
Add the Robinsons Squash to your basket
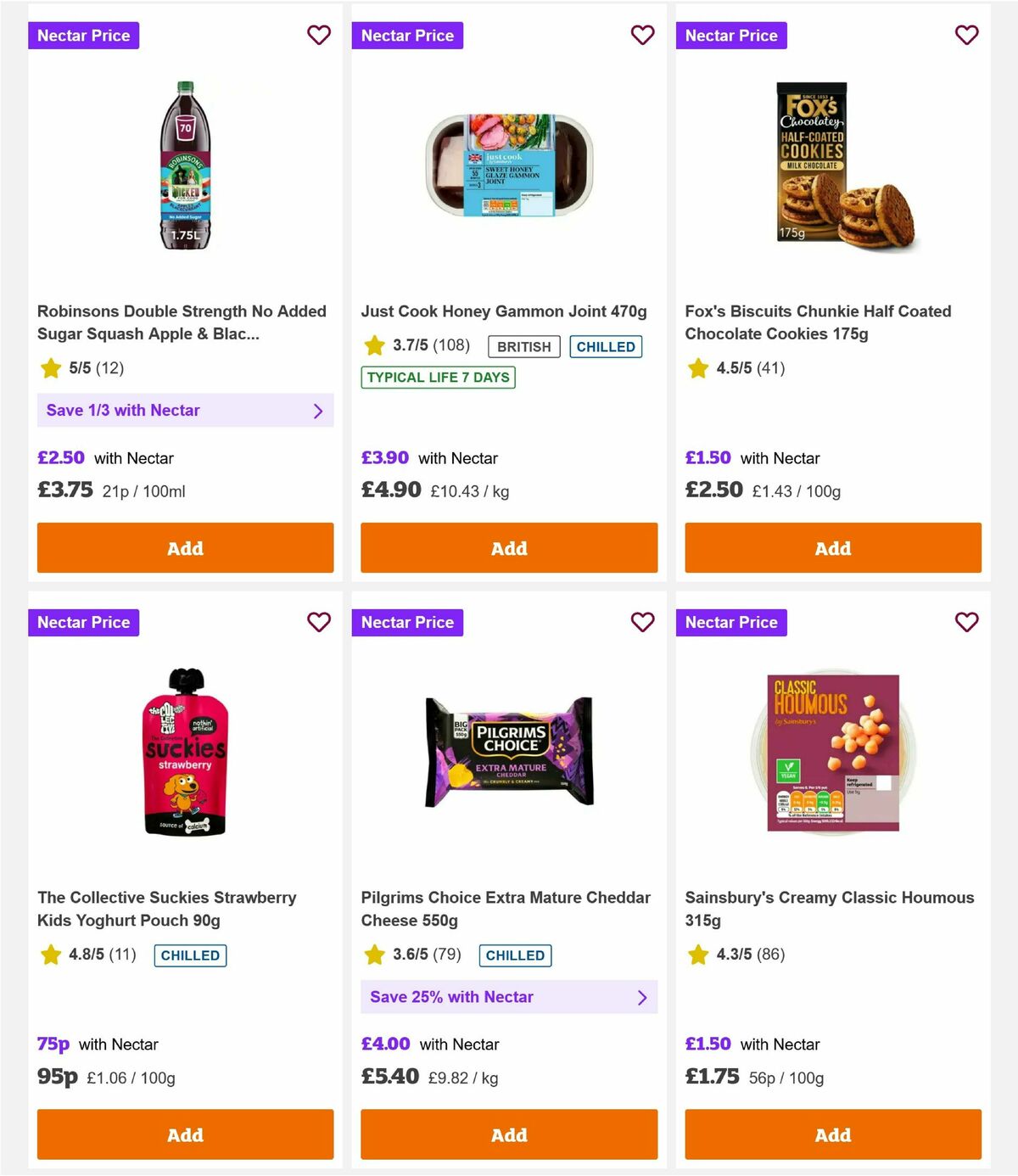(x=185, y=548)
